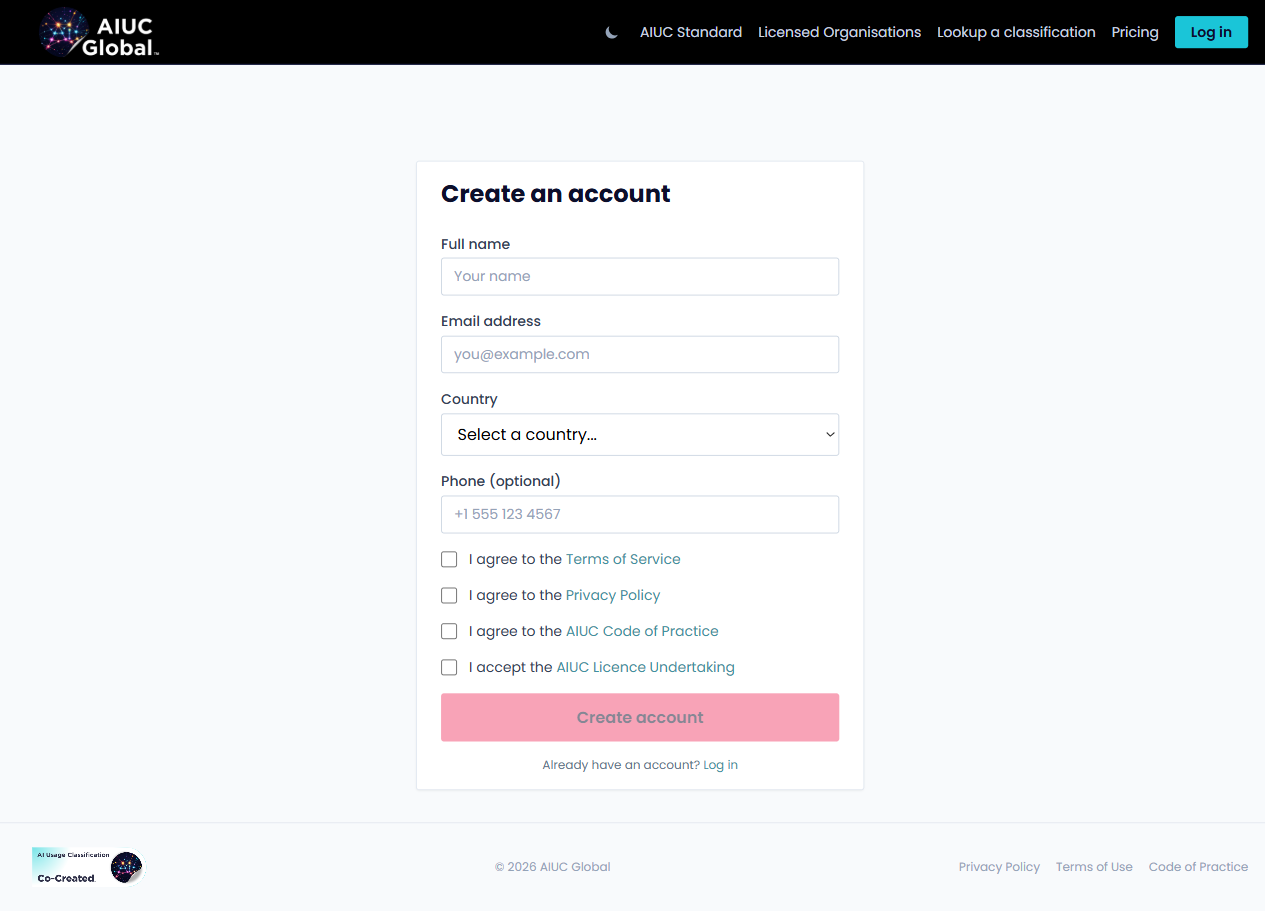Click the Create account button

[640, 717]
